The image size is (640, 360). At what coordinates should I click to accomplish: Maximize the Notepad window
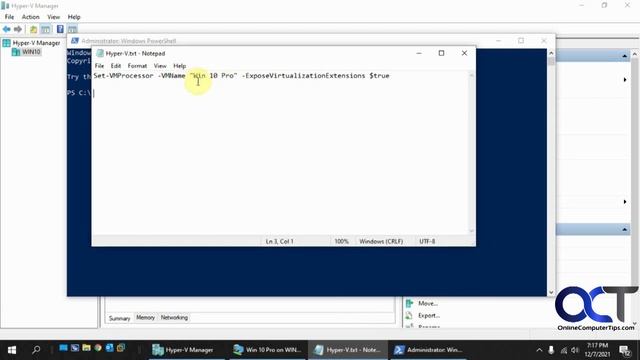(441, 53)
